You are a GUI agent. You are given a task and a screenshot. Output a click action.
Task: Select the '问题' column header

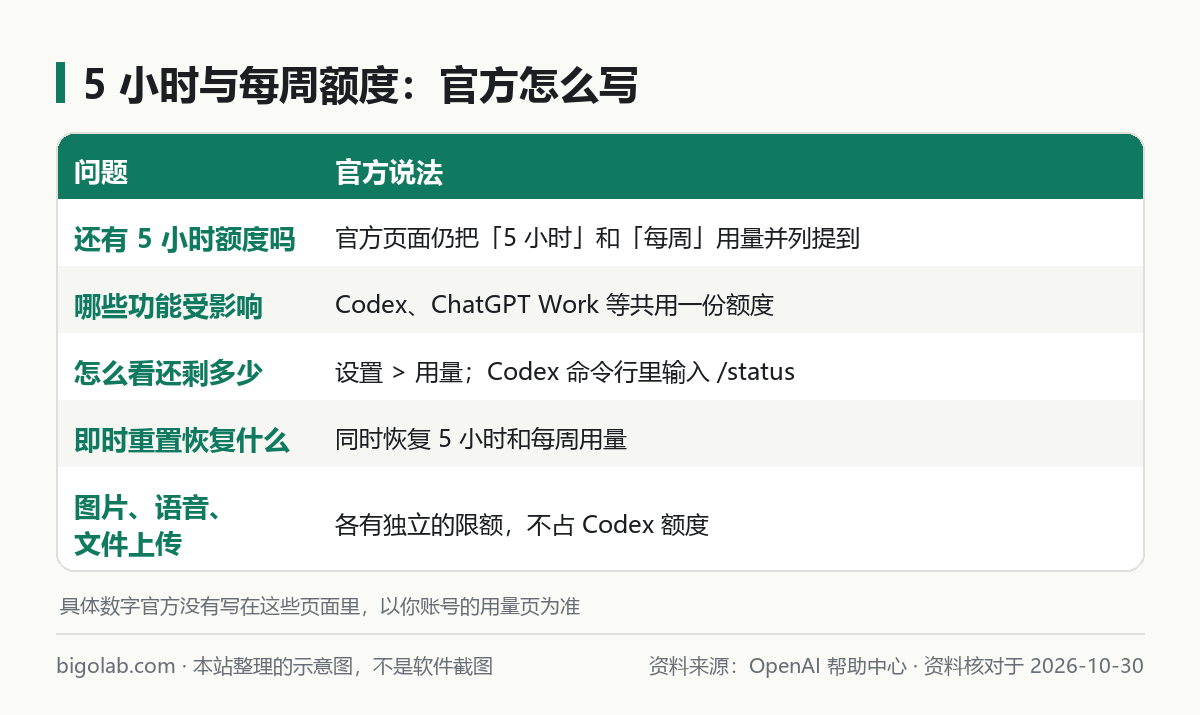pyautogui.click(x=101, y=173)
